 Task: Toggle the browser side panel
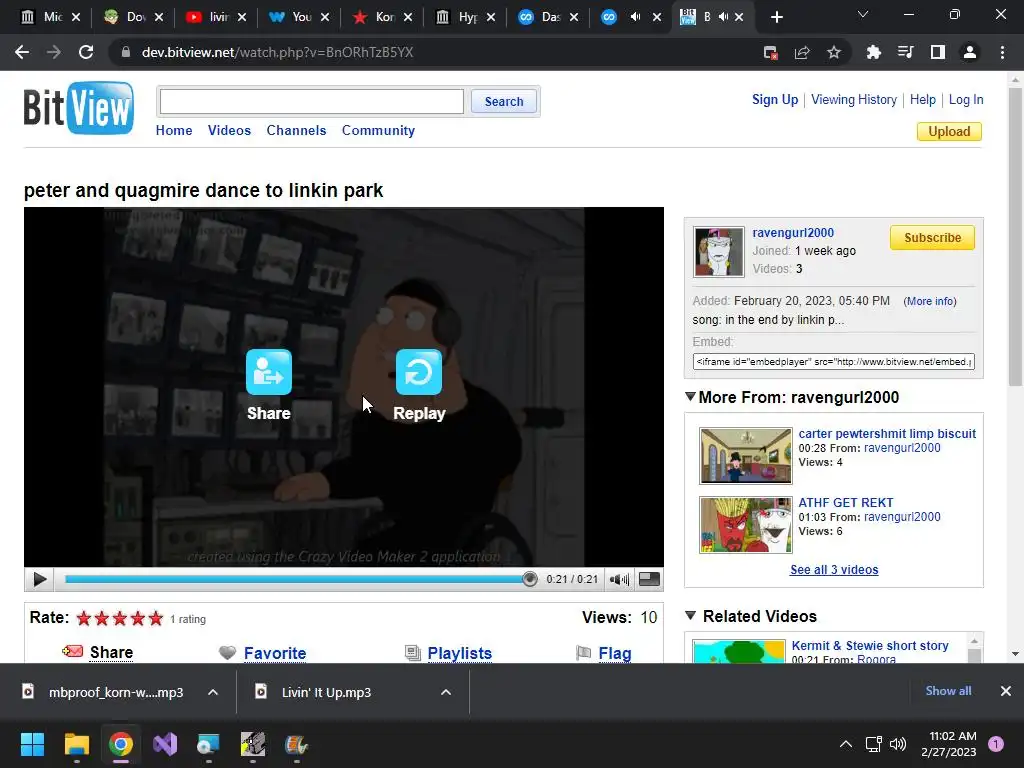[x=938, y=52]
